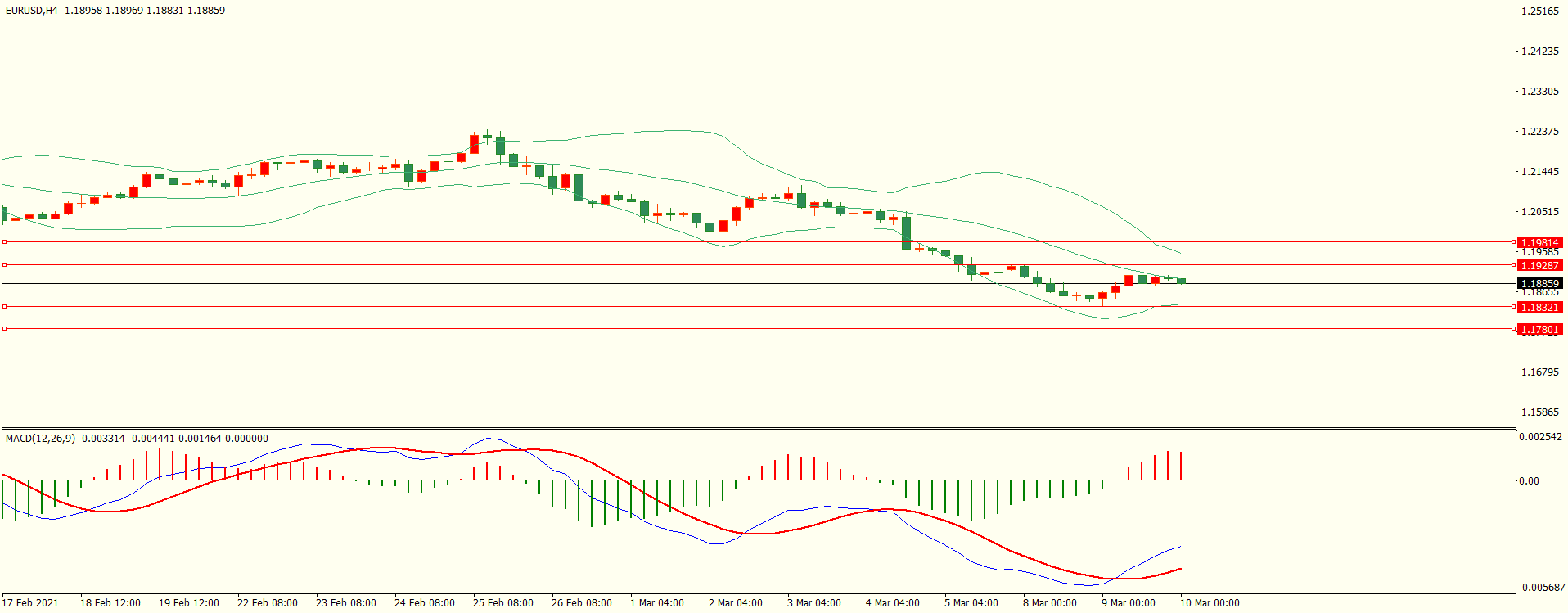
Task: Click the MACD(12,26,9) indicator label
Action: (40, 439)
